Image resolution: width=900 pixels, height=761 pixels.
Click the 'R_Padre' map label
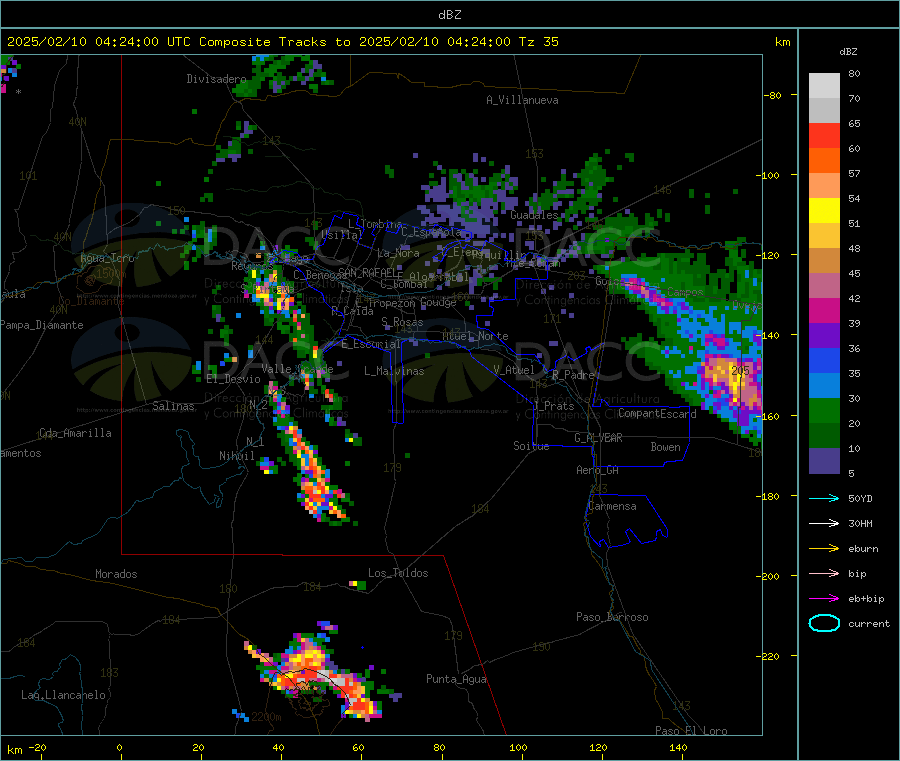pos(573,375)
